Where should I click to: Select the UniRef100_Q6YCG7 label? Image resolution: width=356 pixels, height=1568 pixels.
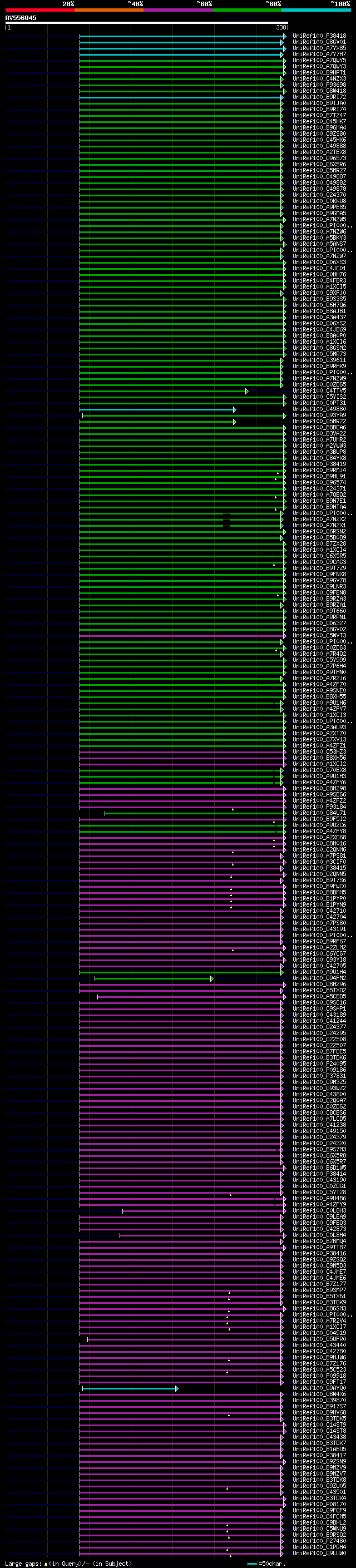click(x=319, y=954)
